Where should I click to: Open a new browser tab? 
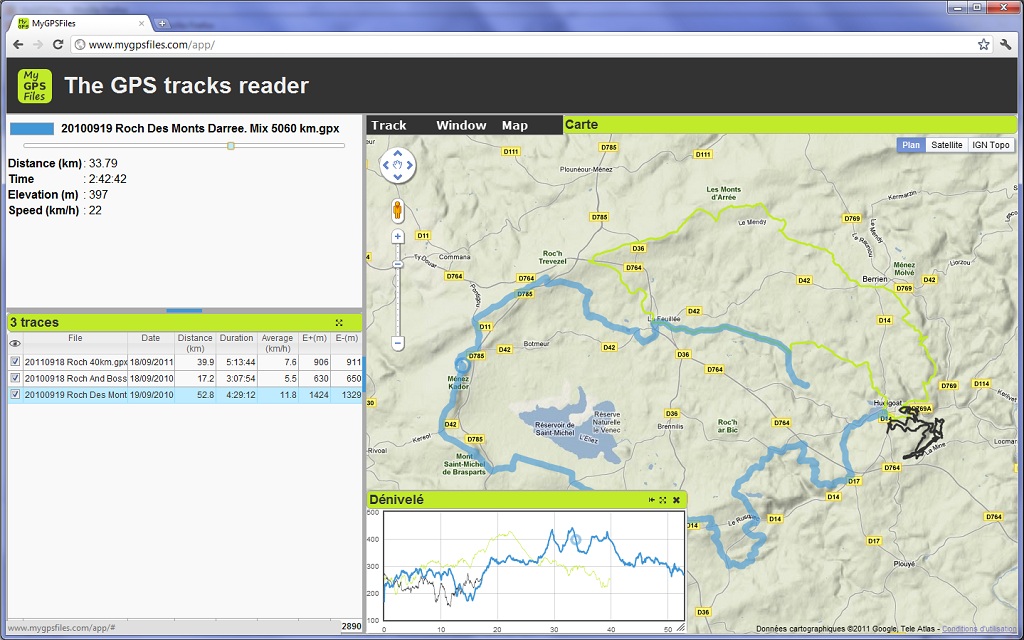click(x=161, y=24)
